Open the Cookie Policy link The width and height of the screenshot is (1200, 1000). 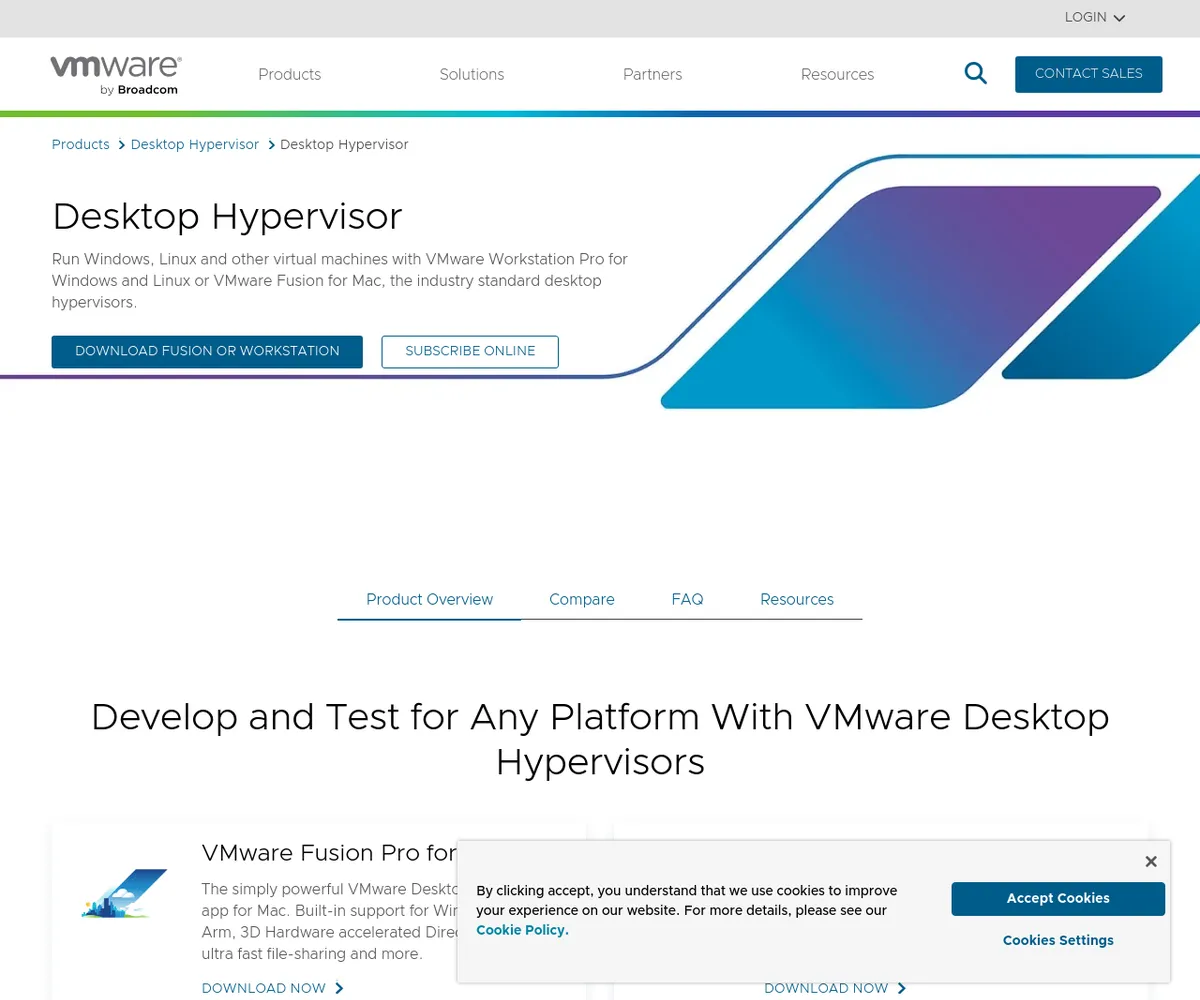522,930
